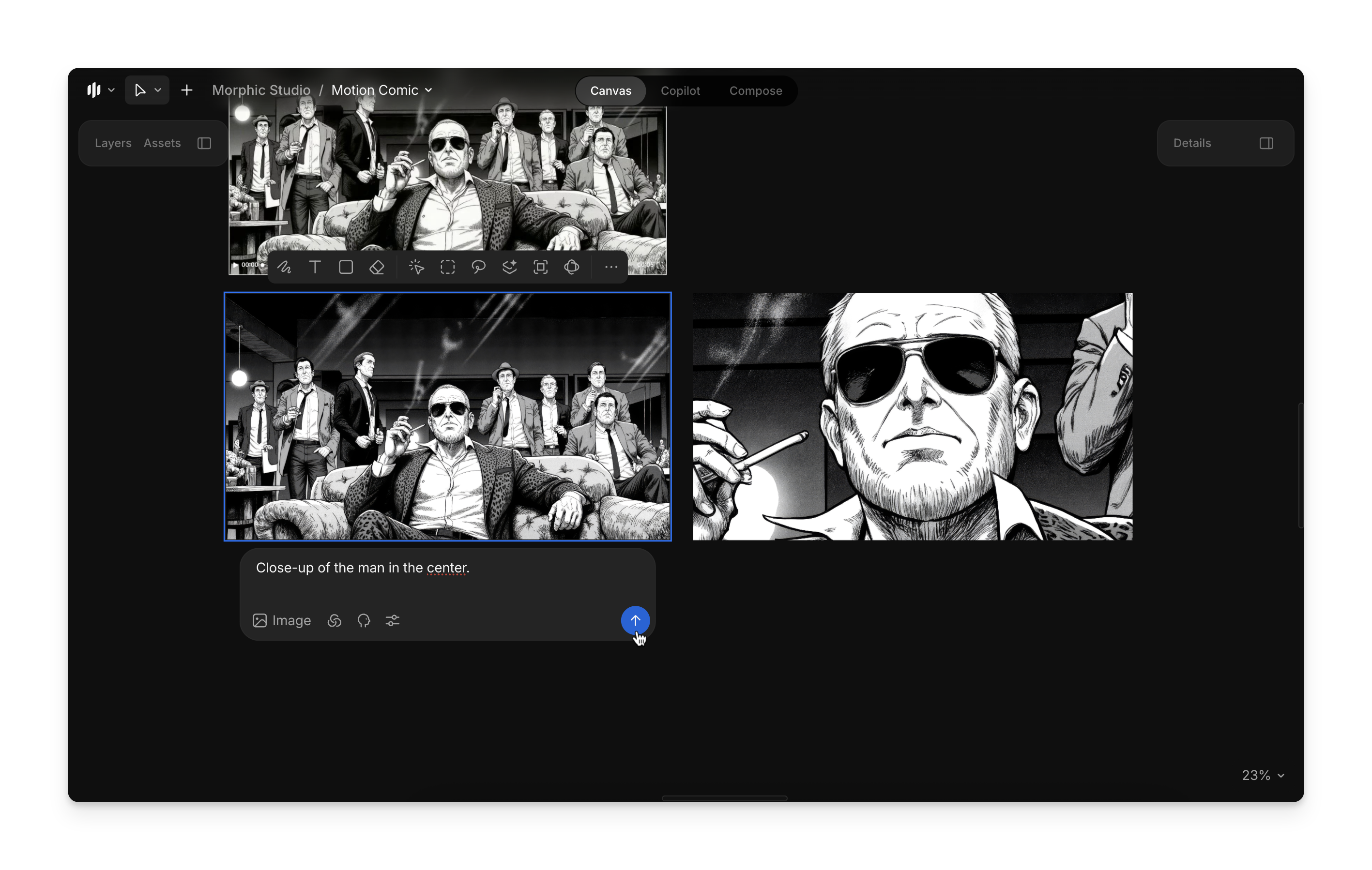Select the Eraser tool
The height and width of the screenshot is (870, 1372).
pyautogui.click(x=377, y=267)
